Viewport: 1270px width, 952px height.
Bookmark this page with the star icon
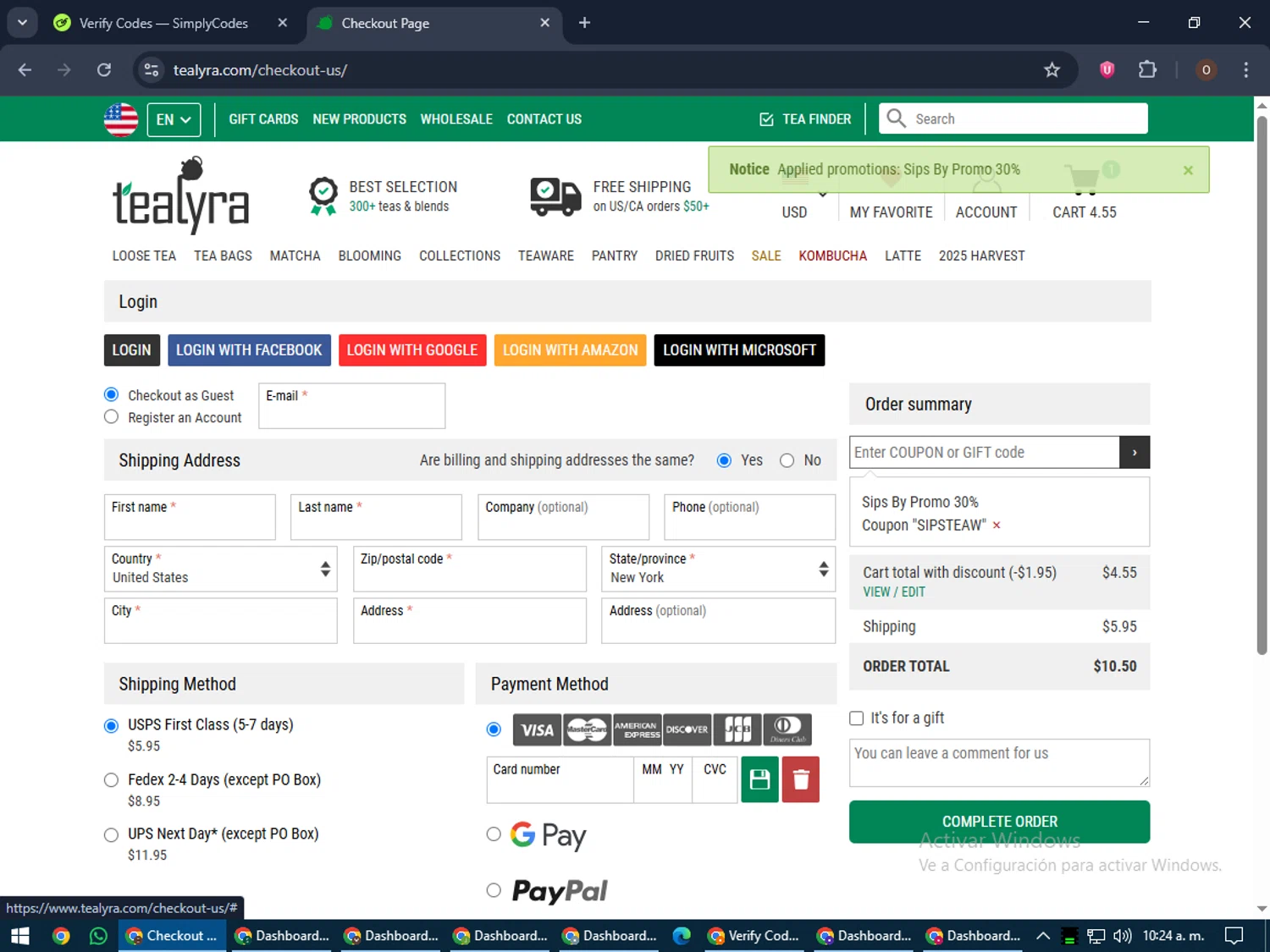pyautogui.click(x=1052, y=70)
